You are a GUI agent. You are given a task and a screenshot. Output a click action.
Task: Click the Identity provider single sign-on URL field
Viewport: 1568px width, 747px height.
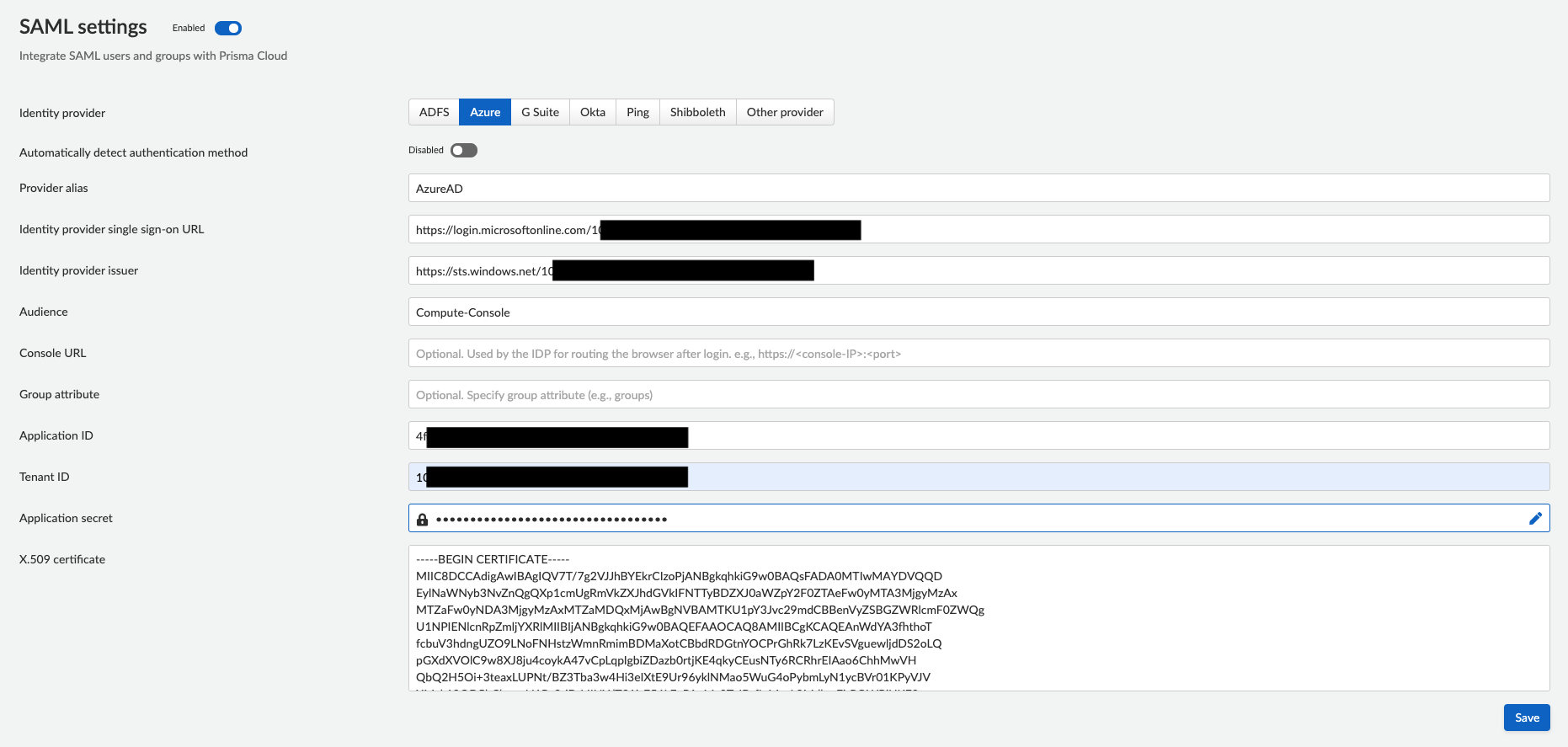tap(979, 229)
